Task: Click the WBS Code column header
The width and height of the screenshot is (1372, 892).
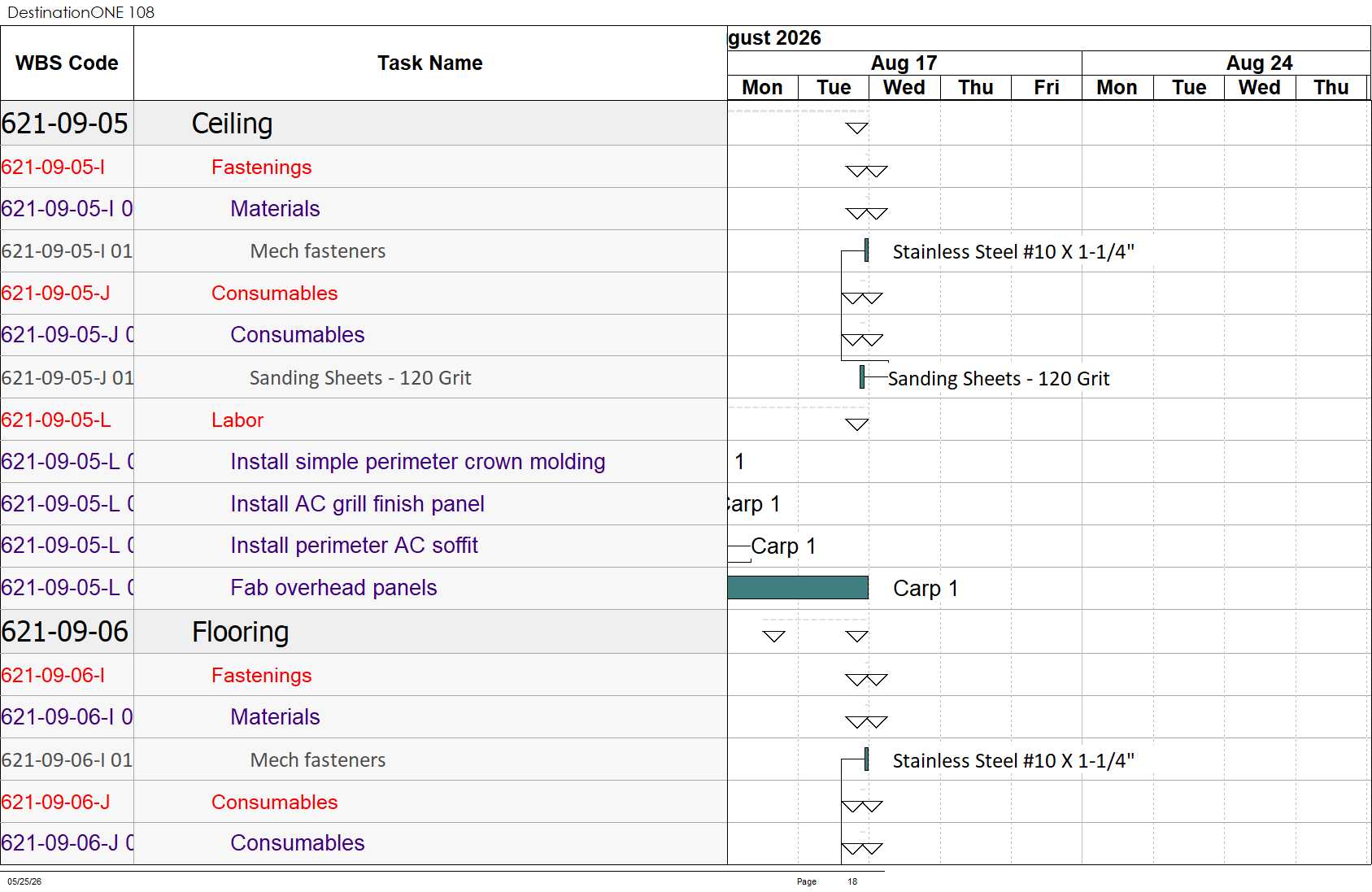Action: pyautogui.click(x=67, y=63)
